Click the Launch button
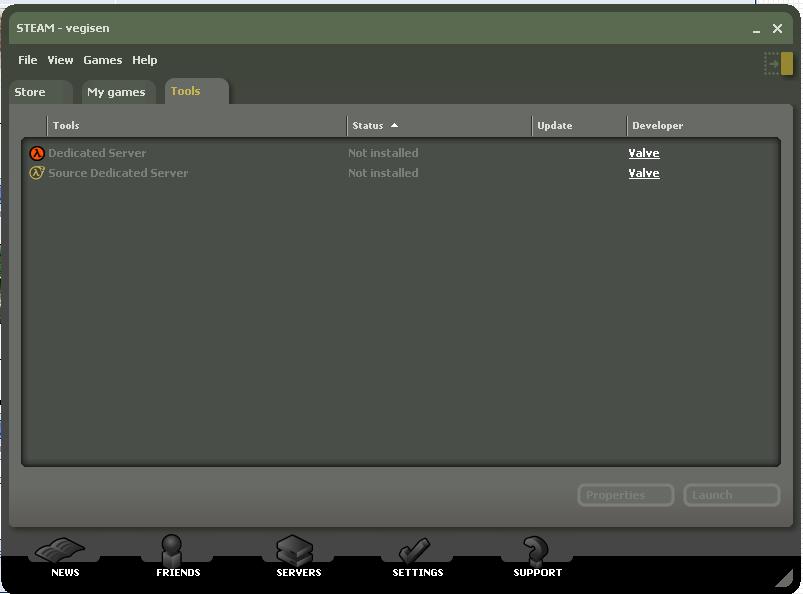This screenshot has height=594, width=803. (732, 495)
